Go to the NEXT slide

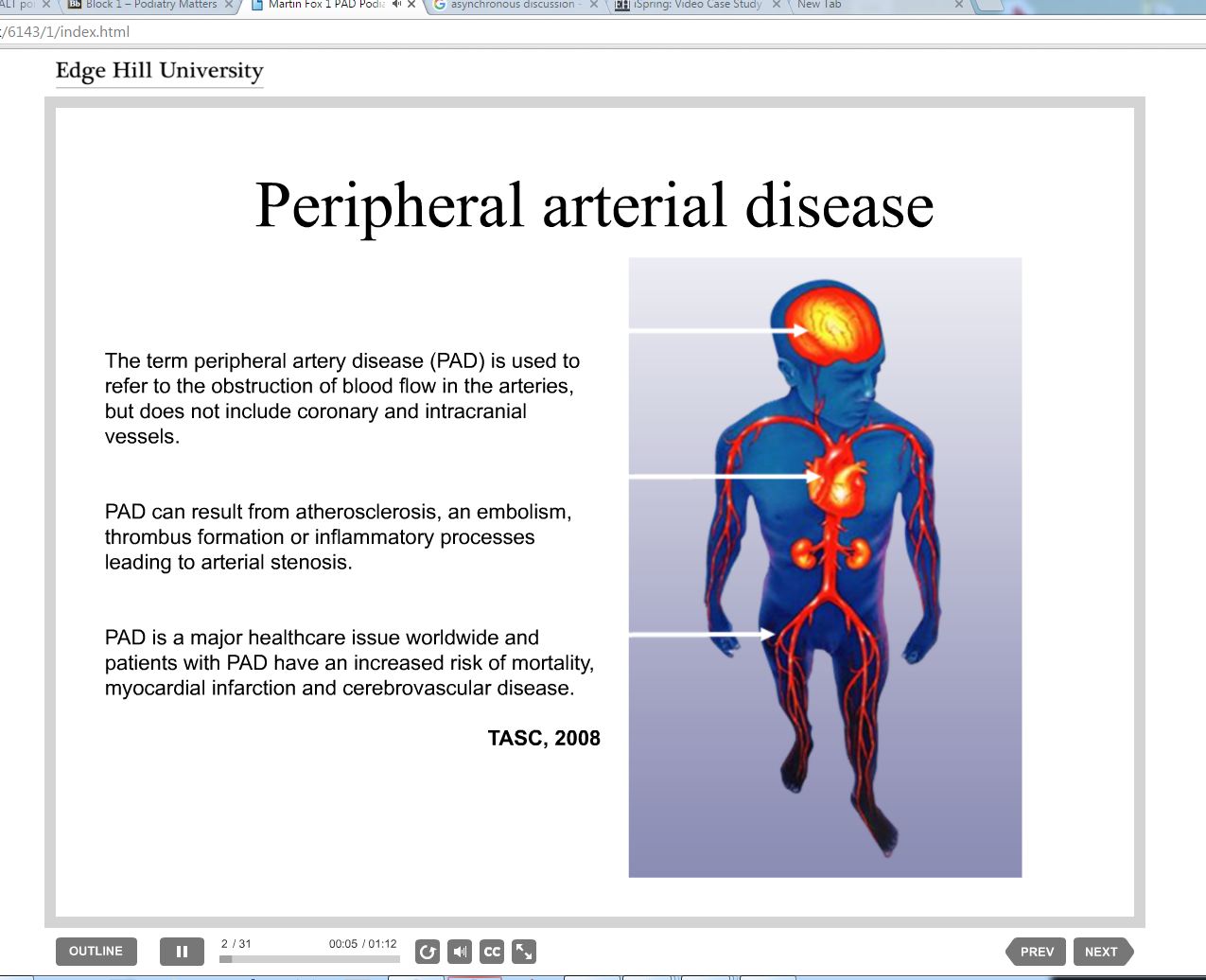point(1102,952)
